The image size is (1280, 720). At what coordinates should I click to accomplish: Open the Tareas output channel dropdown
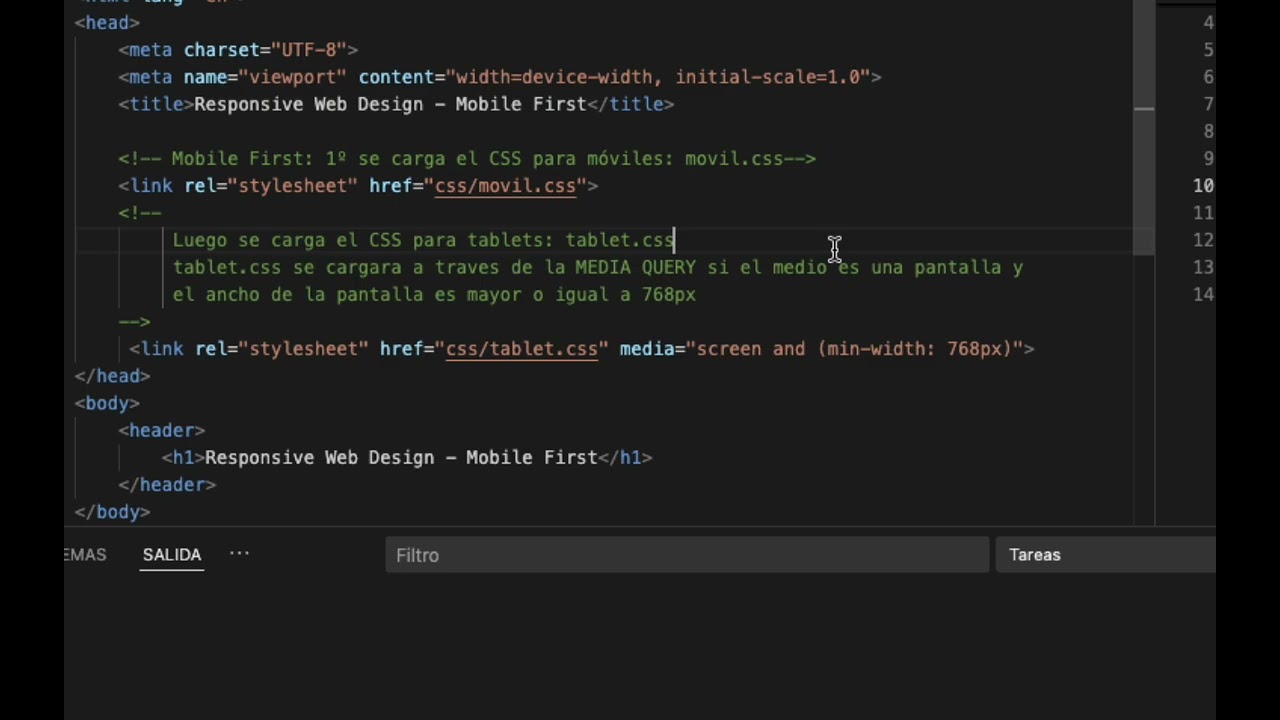tap(1106, 555)
